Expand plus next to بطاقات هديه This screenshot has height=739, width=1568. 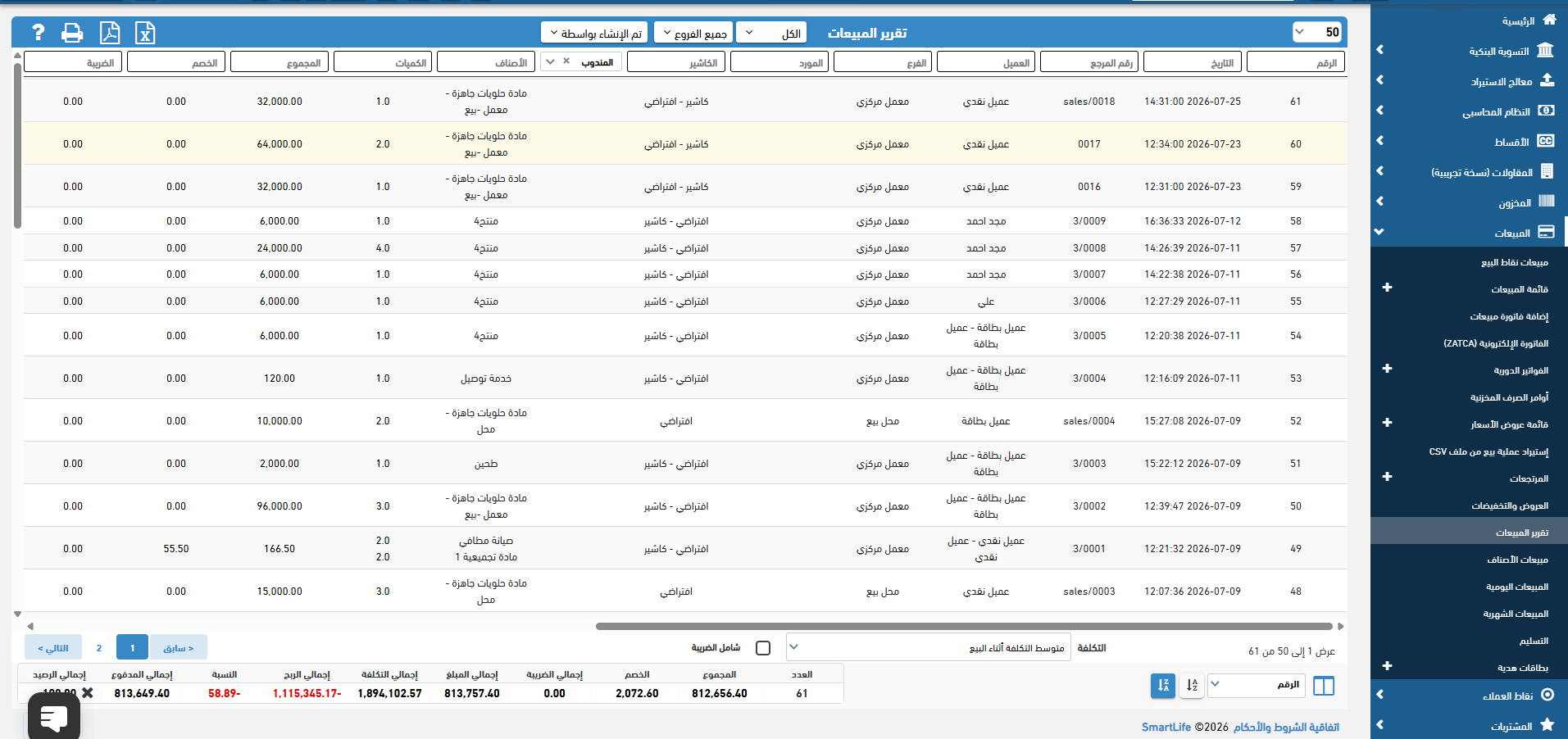click(1387, 666)
